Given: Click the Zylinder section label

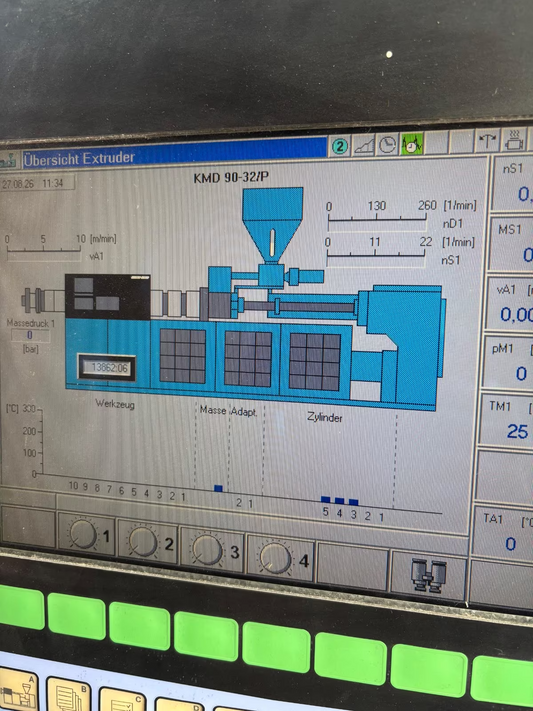Looking at the screenshot, I should click(x=325, y=417).
